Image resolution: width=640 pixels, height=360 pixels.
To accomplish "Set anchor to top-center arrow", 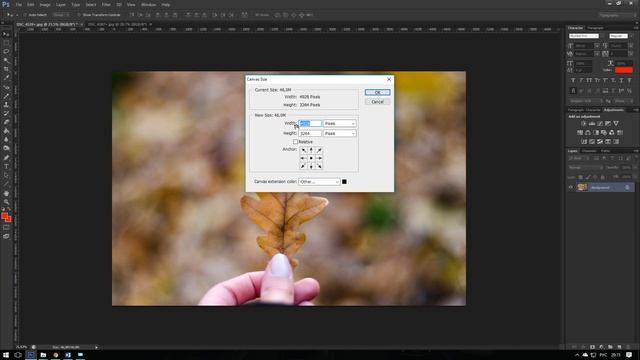I will pyautogui.click(x=311, y=150).
